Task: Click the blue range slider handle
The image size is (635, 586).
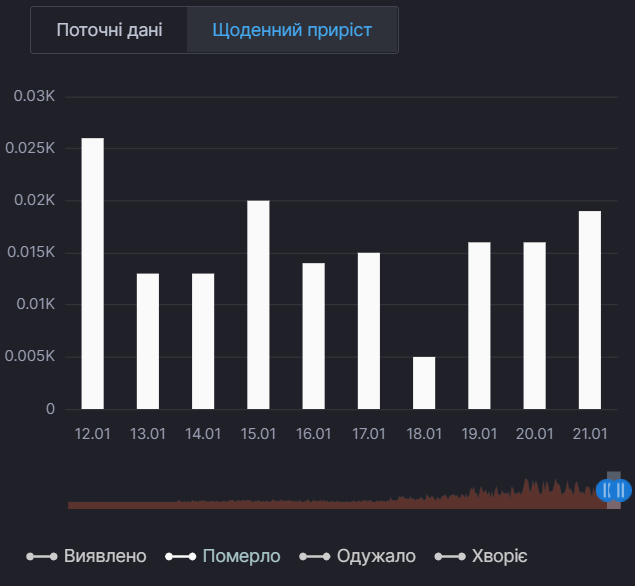Action: tap(614, 489)
